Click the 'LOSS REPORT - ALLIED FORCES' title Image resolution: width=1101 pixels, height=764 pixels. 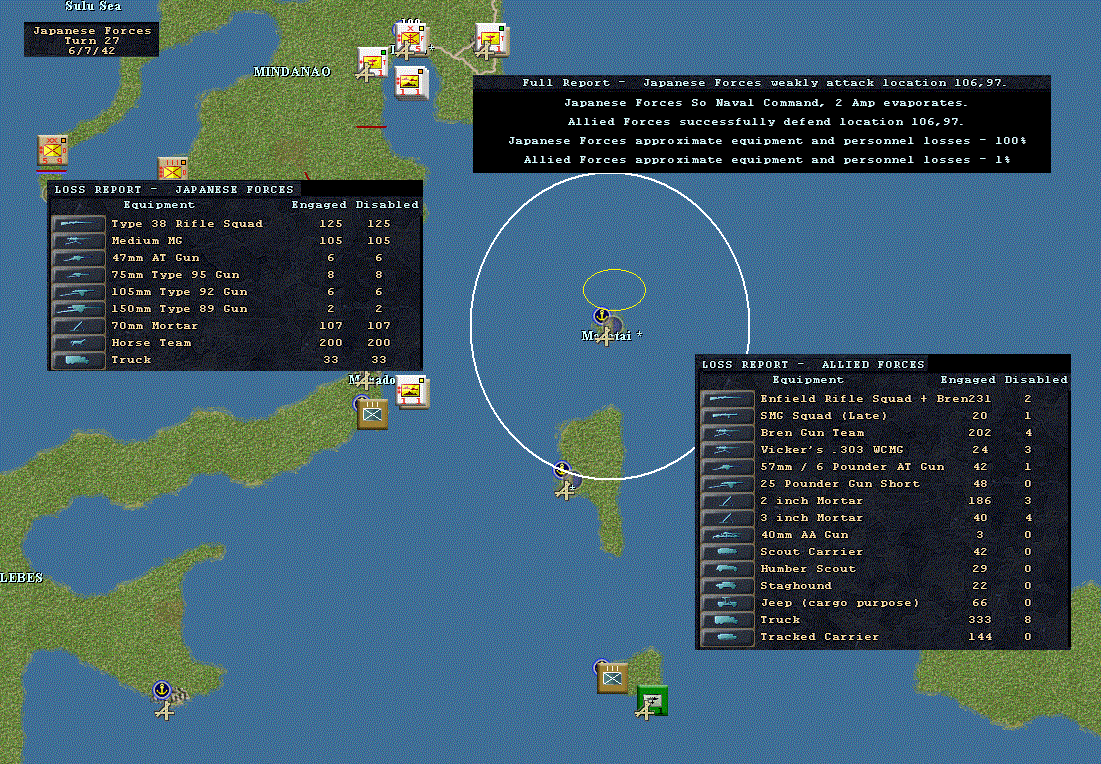(813, 364)
